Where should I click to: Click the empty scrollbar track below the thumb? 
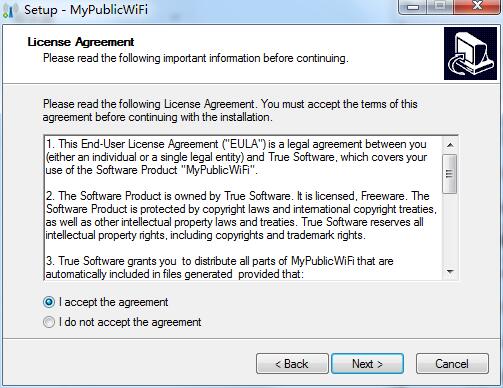coord(450,229)
